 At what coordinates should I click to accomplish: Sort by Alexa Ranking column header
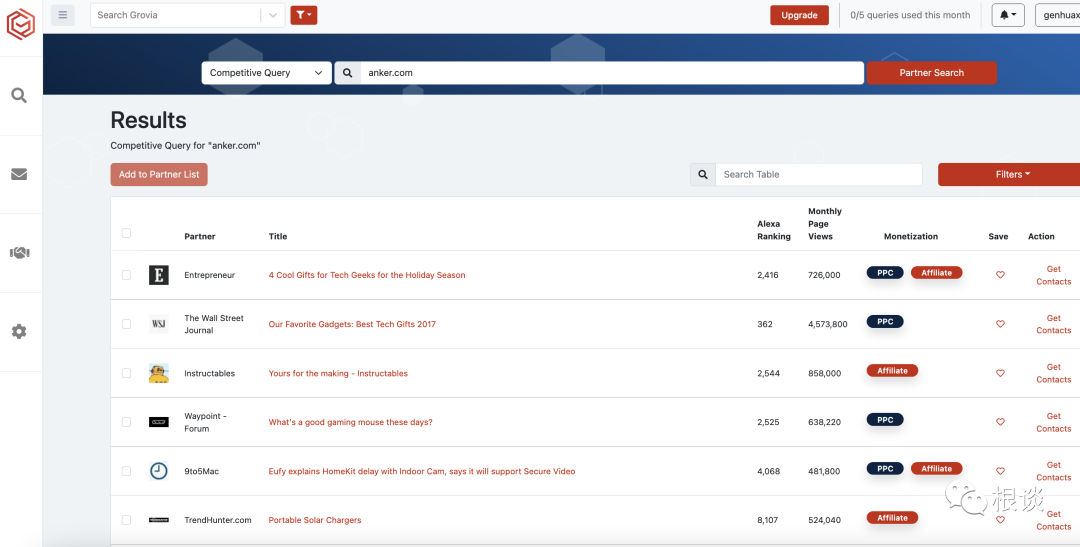tap(773, 230)
